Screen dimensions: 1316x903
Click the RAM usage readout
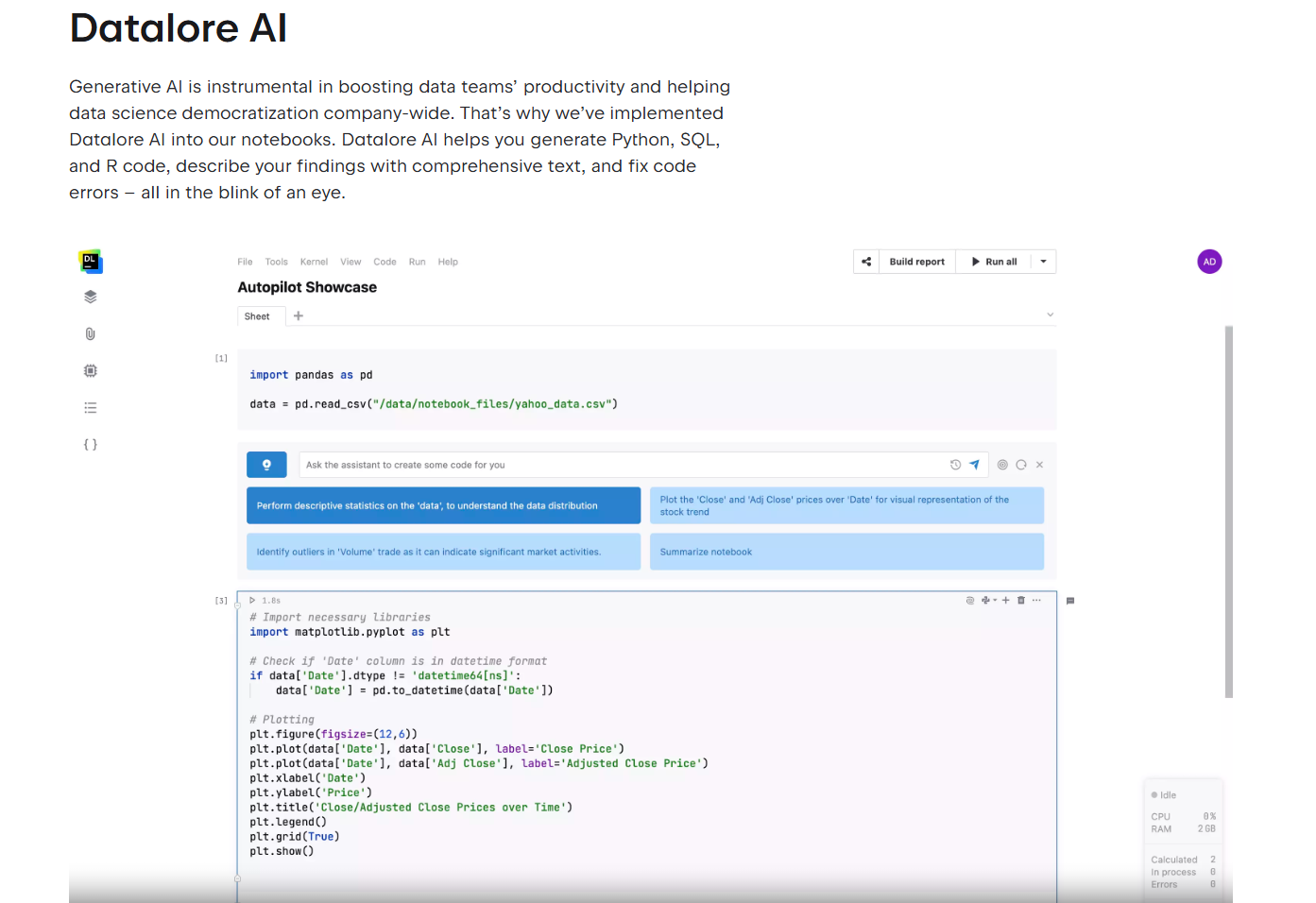pos(1183,828)
